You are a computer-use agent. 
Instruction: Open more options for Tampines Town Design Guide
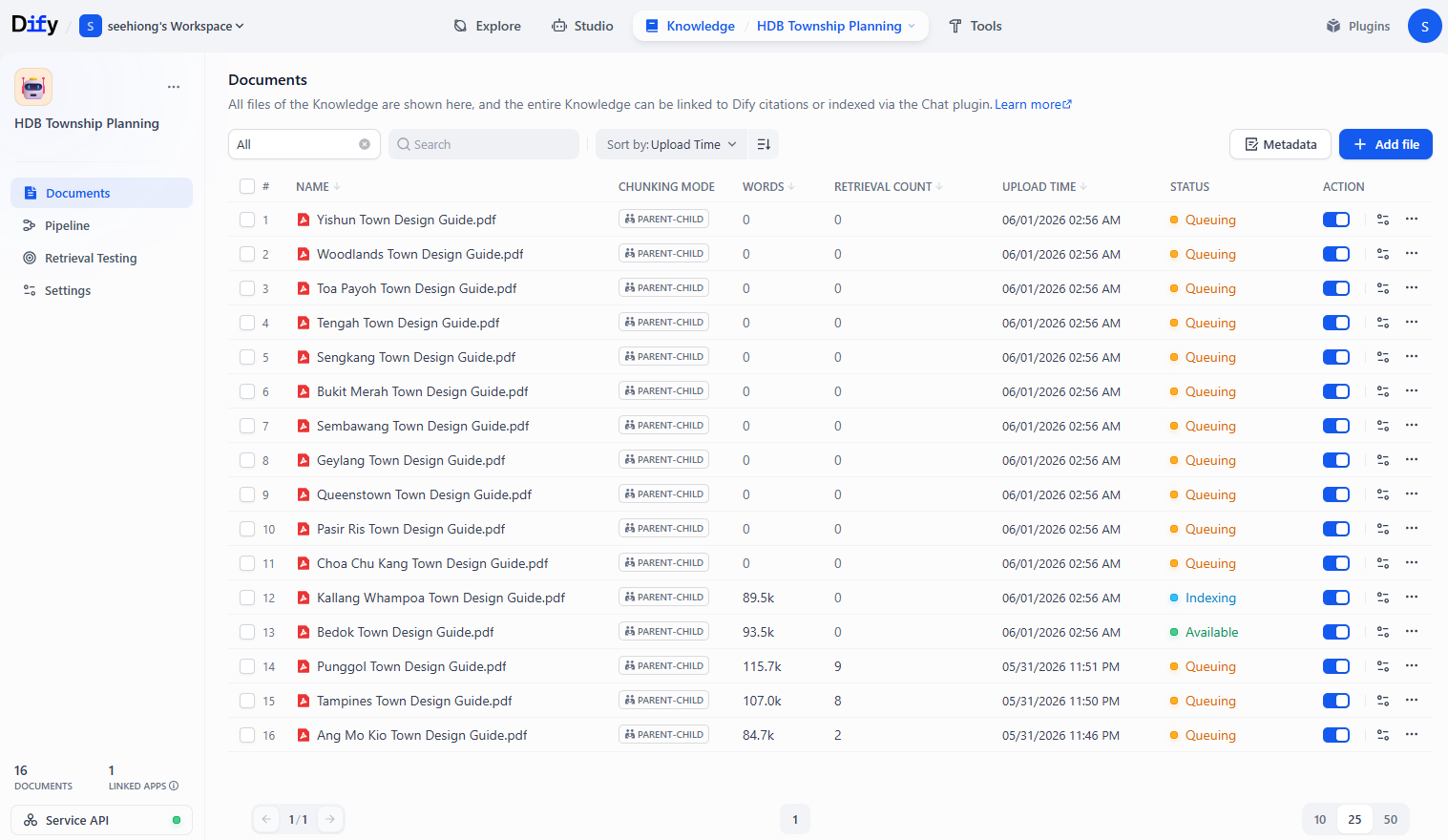(1412, 701)
